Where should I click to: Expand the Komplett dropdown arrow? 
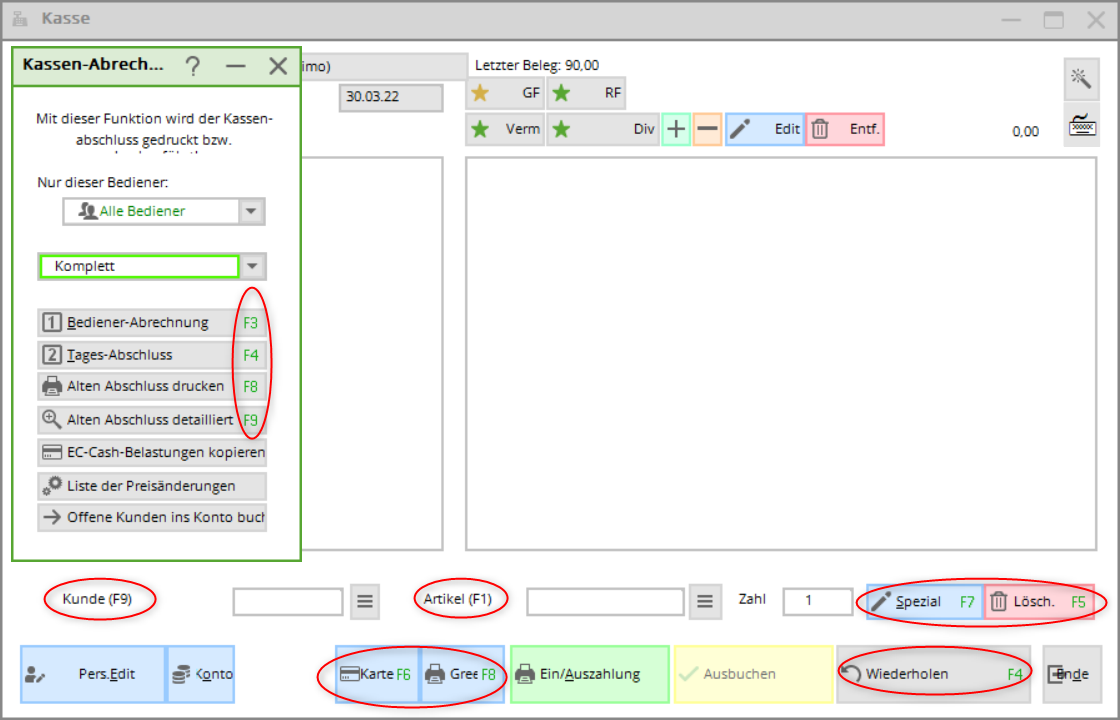(251, 266)
